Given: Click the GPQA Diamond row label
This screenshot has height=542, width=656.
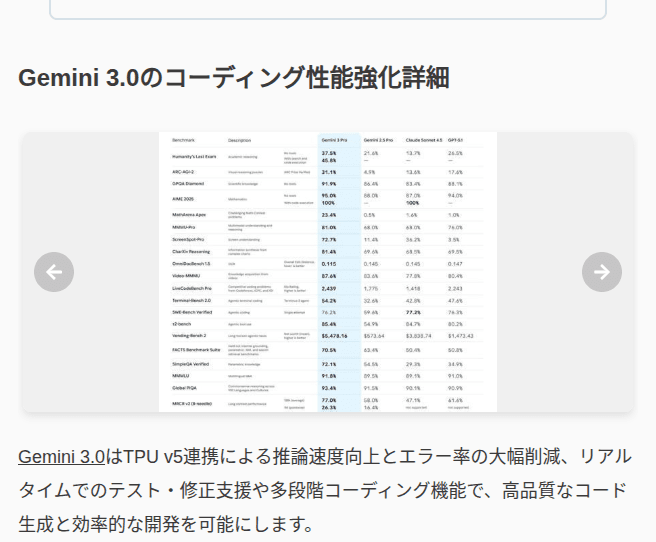Looking at the screenshot, I should [x=187, y=184].
